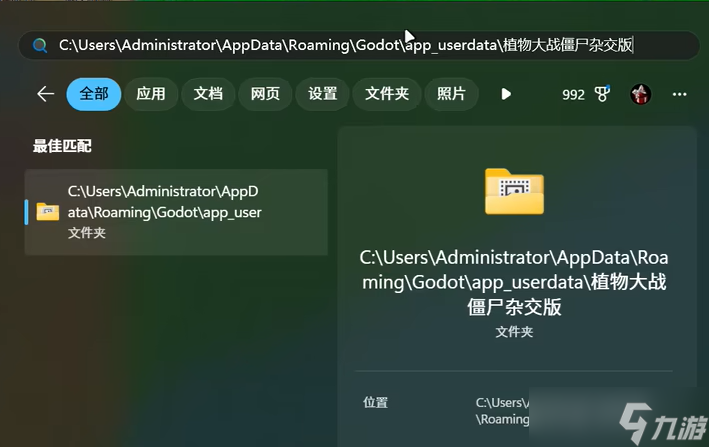
Task: Open the rewards points 992 indicator
Action: [573, 94]
